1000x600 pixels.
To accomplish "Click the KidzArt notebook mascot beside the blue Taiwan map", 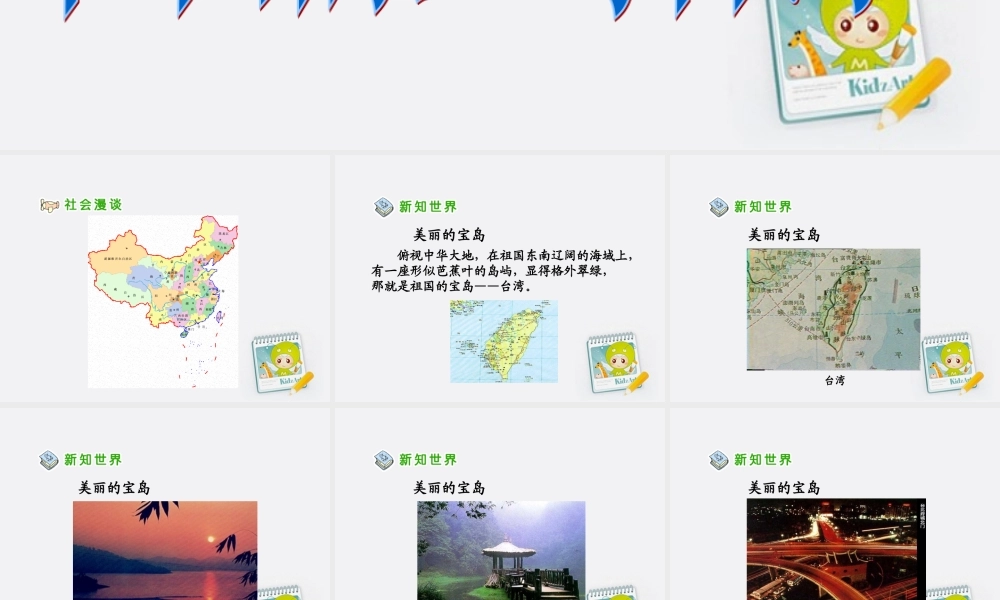I will (617, 362).
